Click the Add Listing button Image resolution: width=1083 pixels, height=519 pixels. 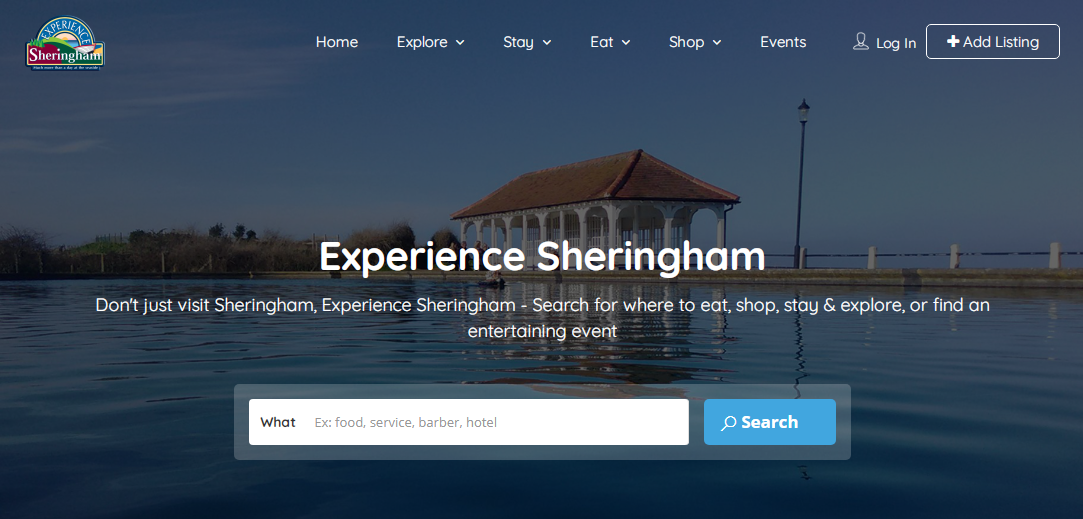click(x=993, y=41)
